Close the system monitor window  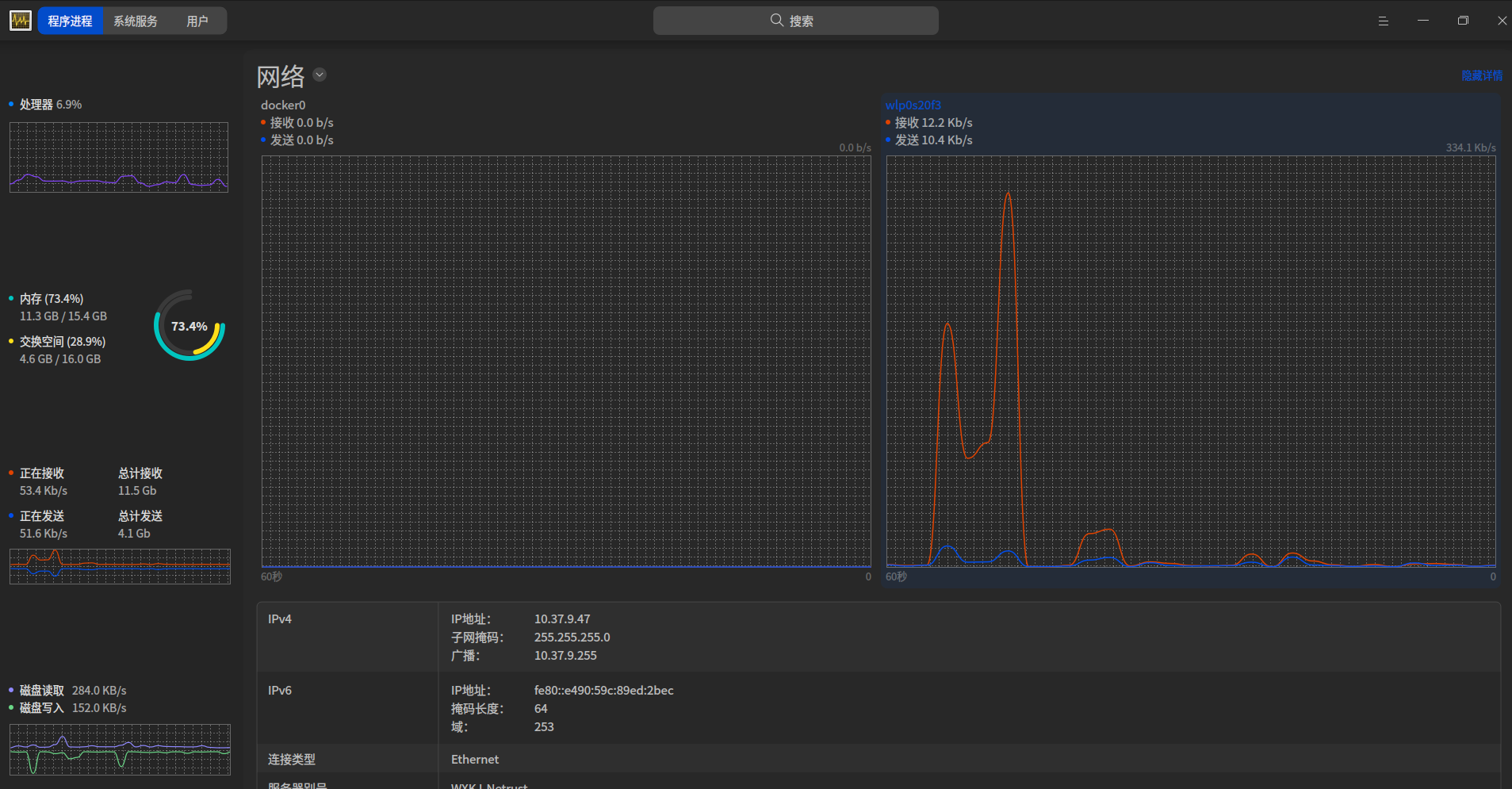[1502, 21]
